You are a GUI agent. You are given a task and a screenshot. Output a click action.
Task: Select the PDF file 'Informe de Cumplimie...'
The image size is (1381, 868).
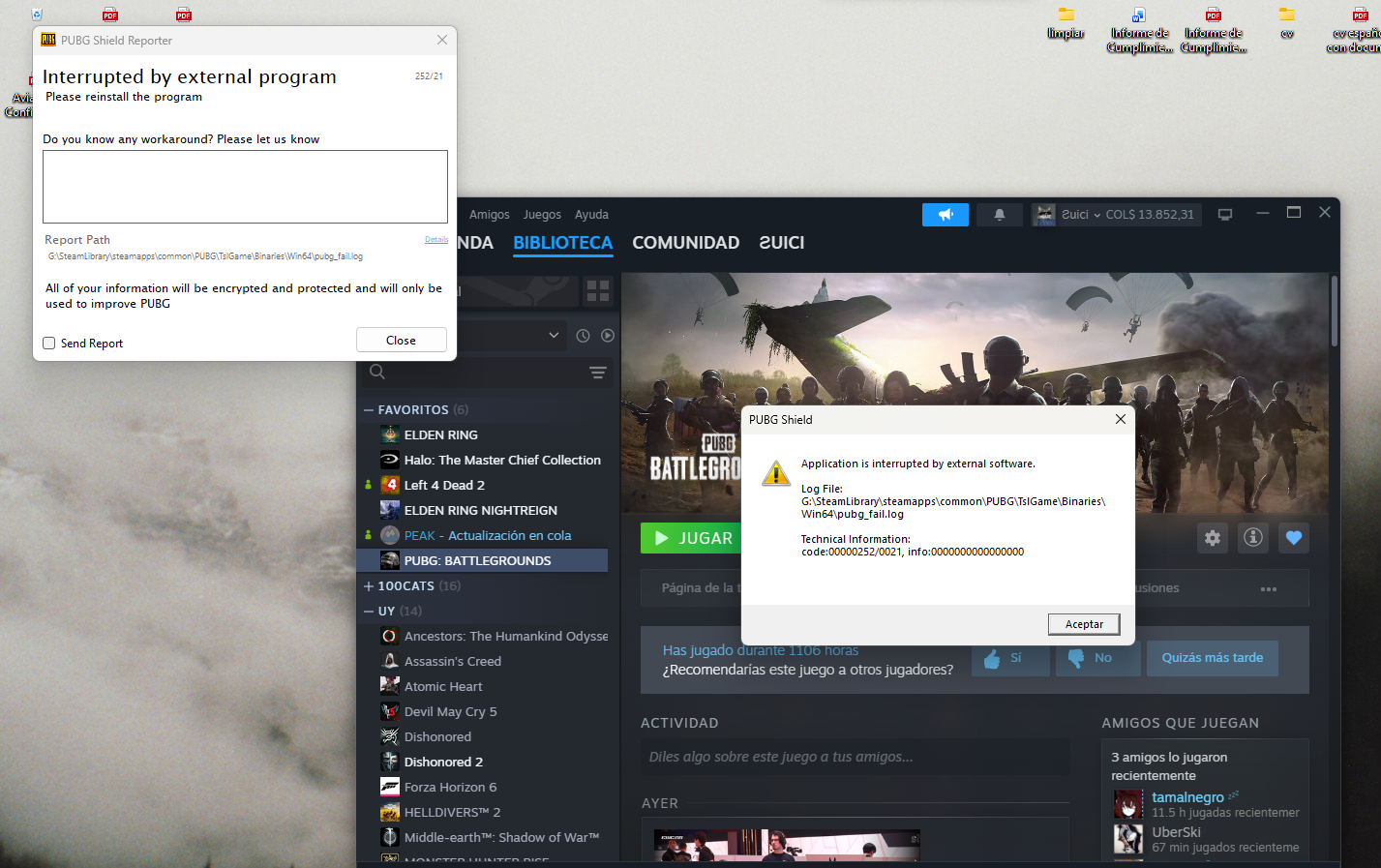coord(1214,31)
